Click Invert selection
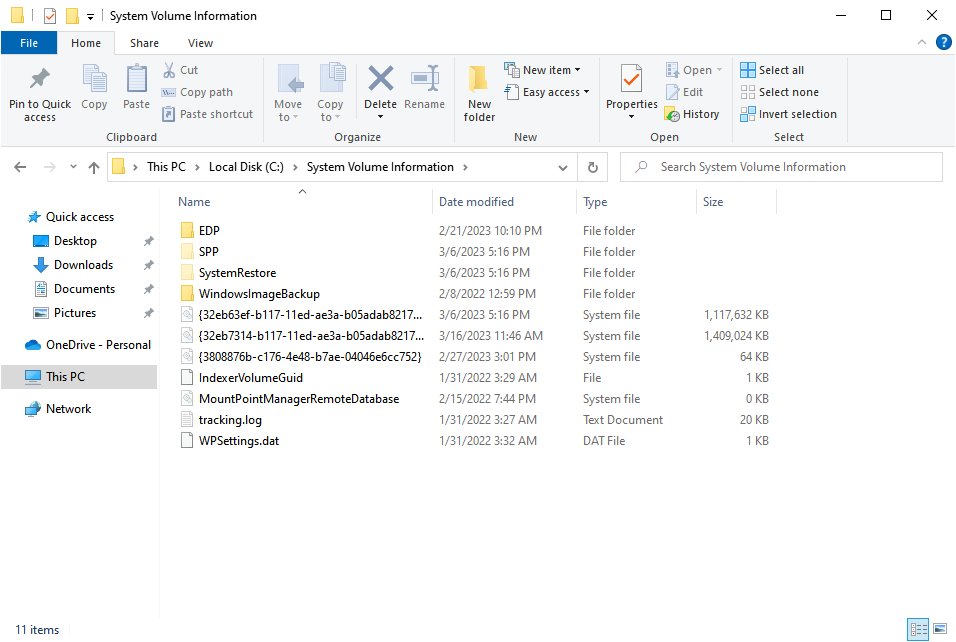The width and height of the screenshot is (956, 642). pyautogui.click(x=788, y=114)
